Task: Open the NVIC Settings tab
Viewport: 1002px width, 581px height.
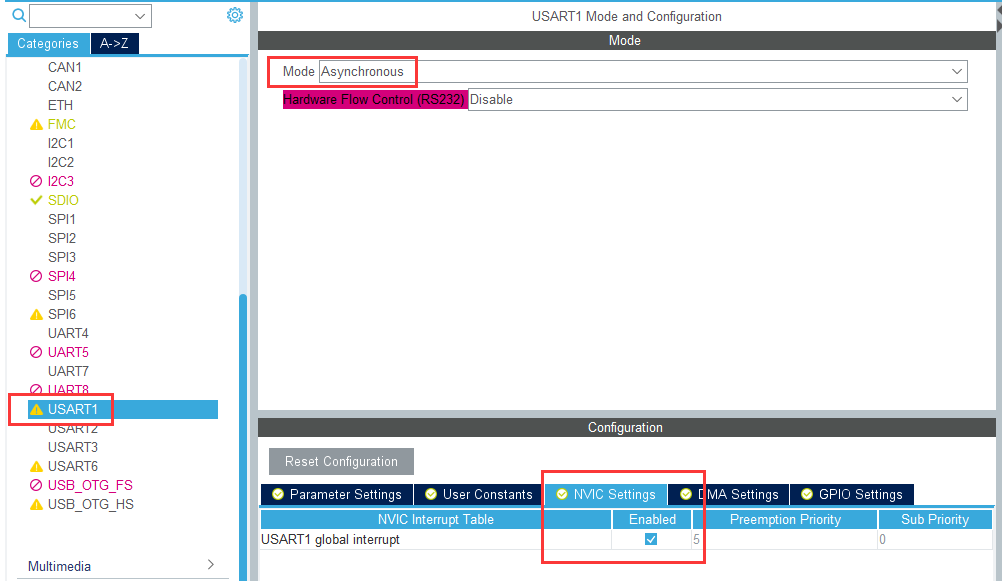Action: tap(606, 494)
